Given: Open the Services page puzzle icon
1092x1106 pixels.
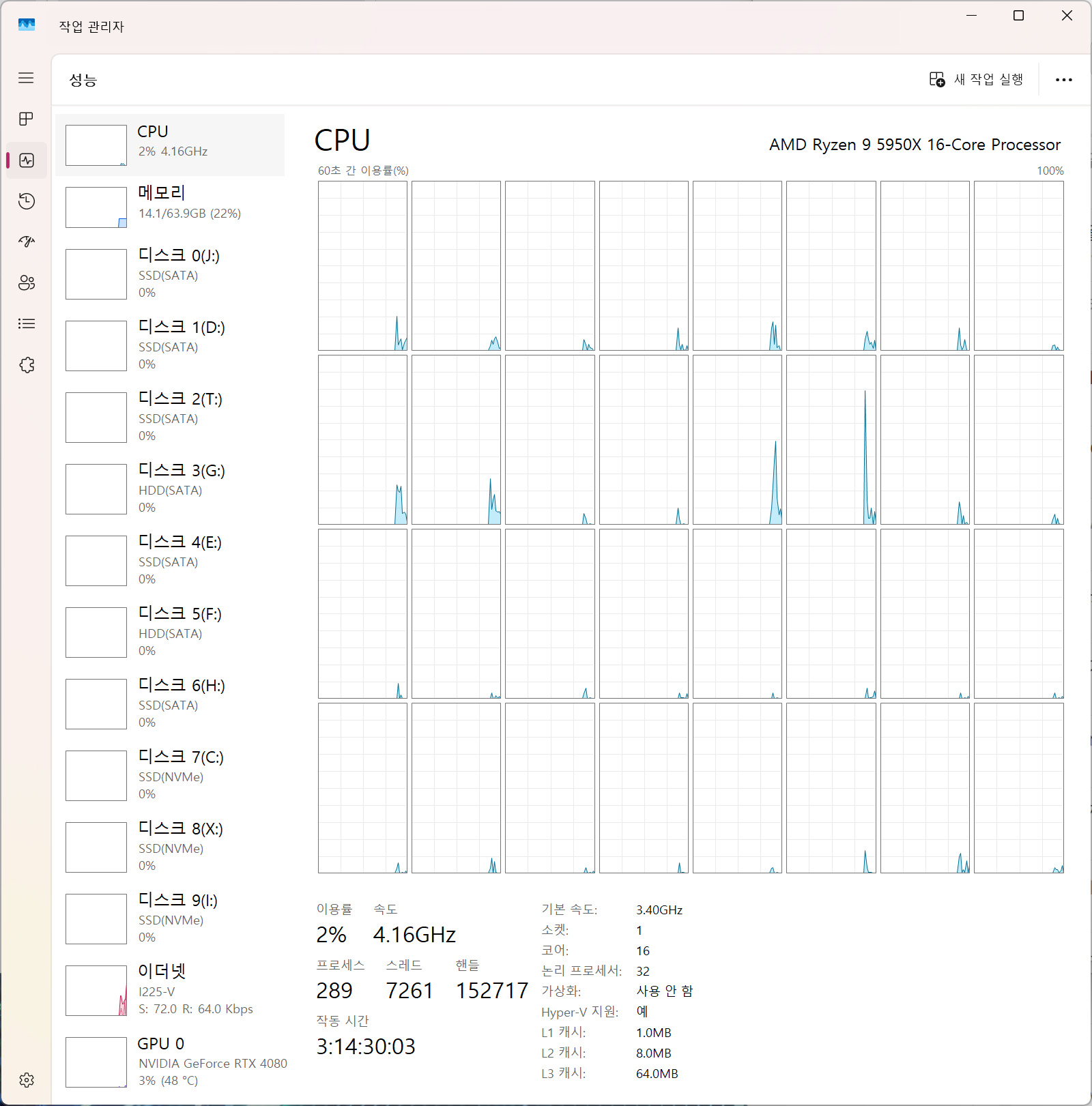Looking at the screenshot, I should tap(26, 365).
